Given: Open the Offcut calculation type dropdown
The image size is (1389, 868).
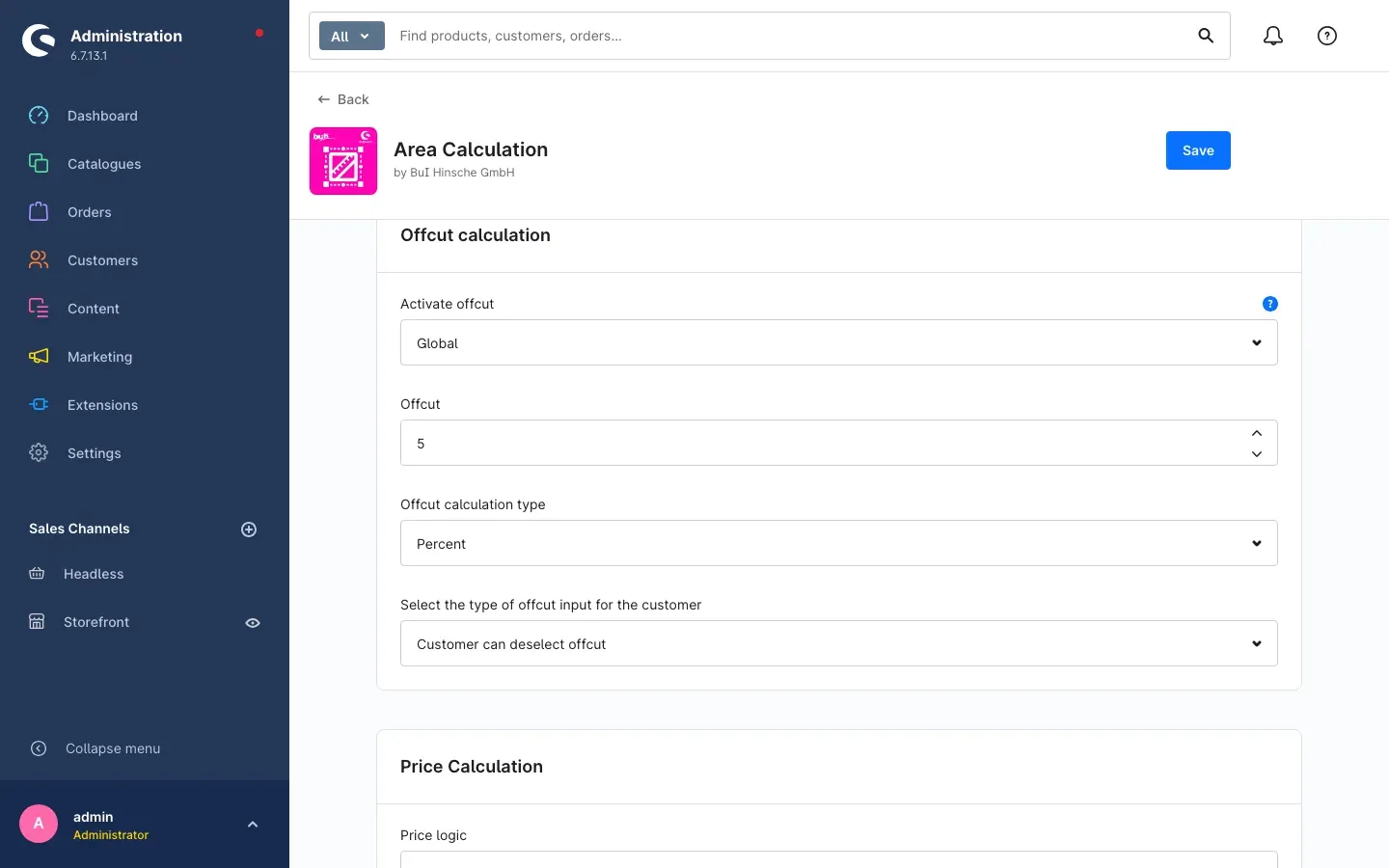Looking at the screenshot, I should tap(839, 543).
